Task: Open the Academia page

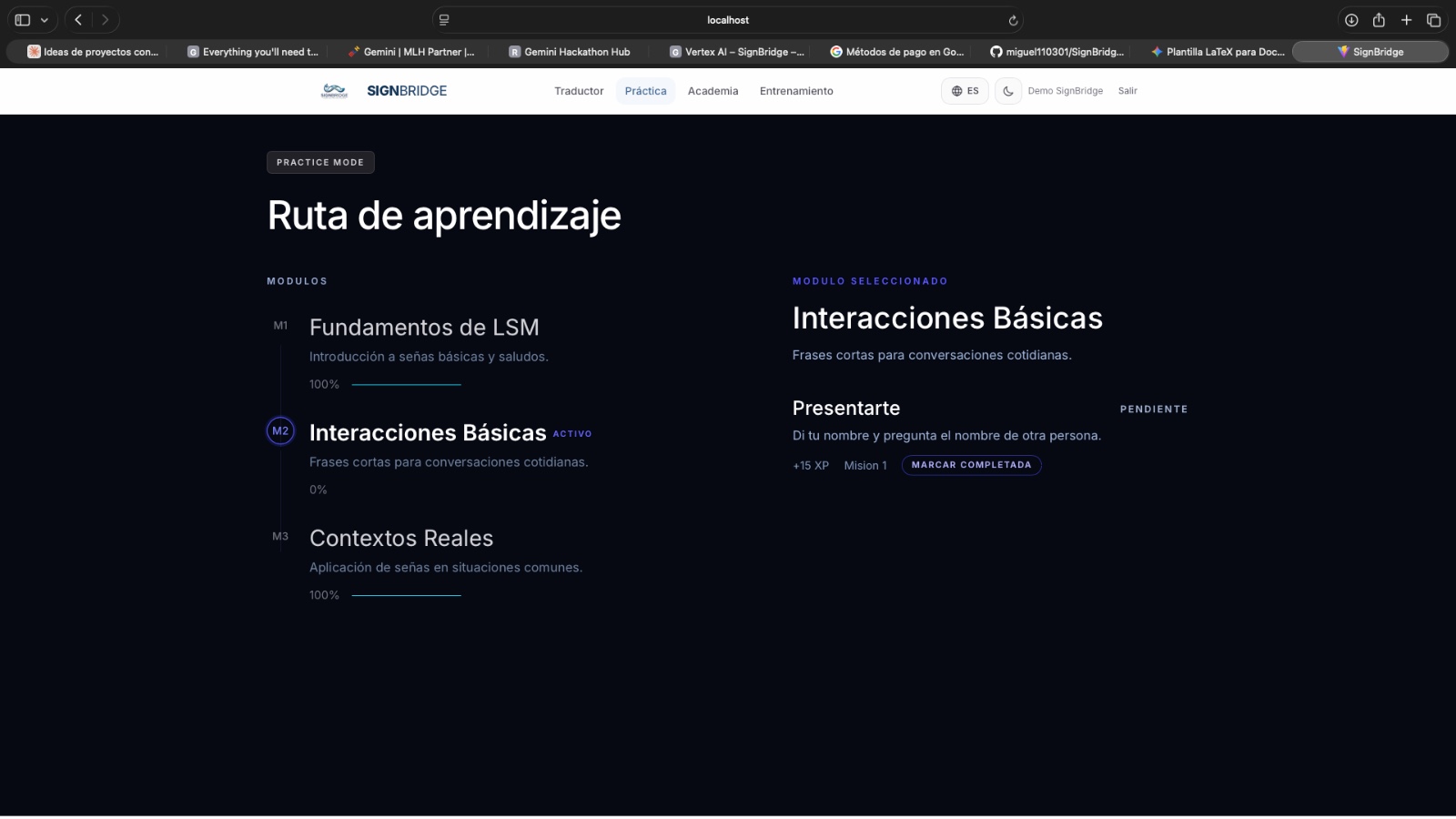Action: pos(713,91)
